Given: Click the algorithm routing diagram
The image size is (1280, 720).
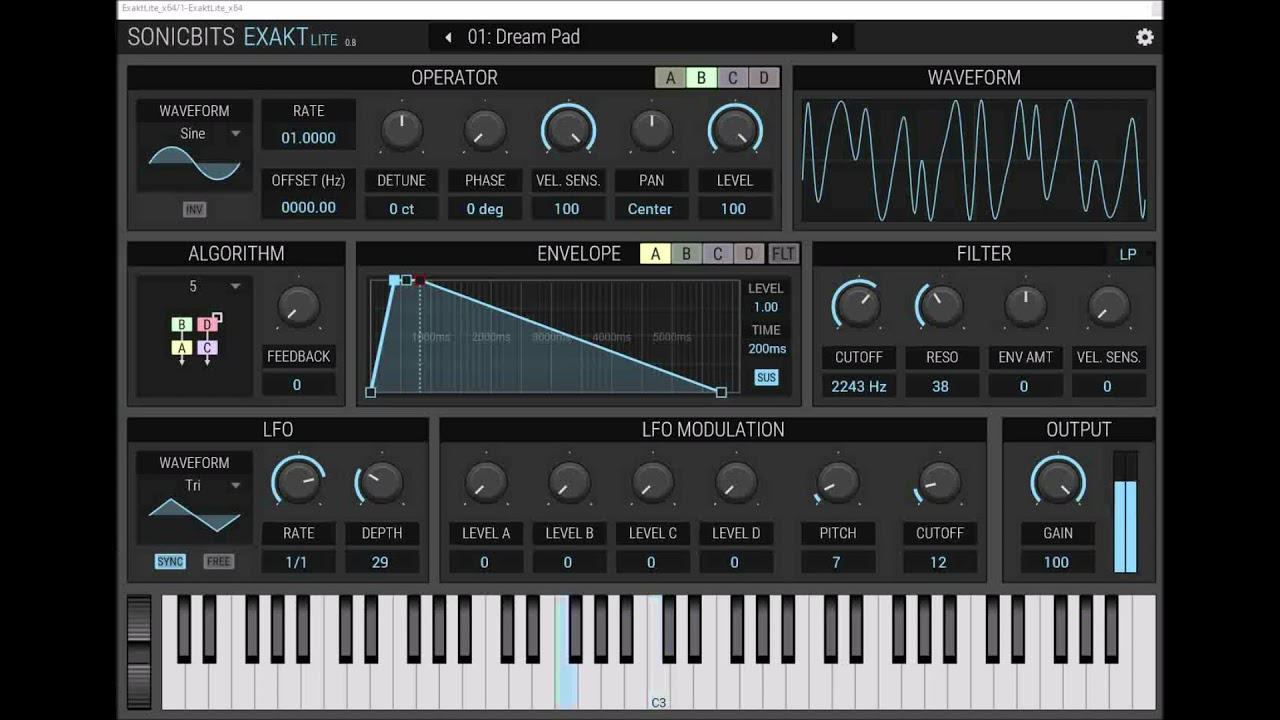Looking at the screenshot, I should point(195,340).
